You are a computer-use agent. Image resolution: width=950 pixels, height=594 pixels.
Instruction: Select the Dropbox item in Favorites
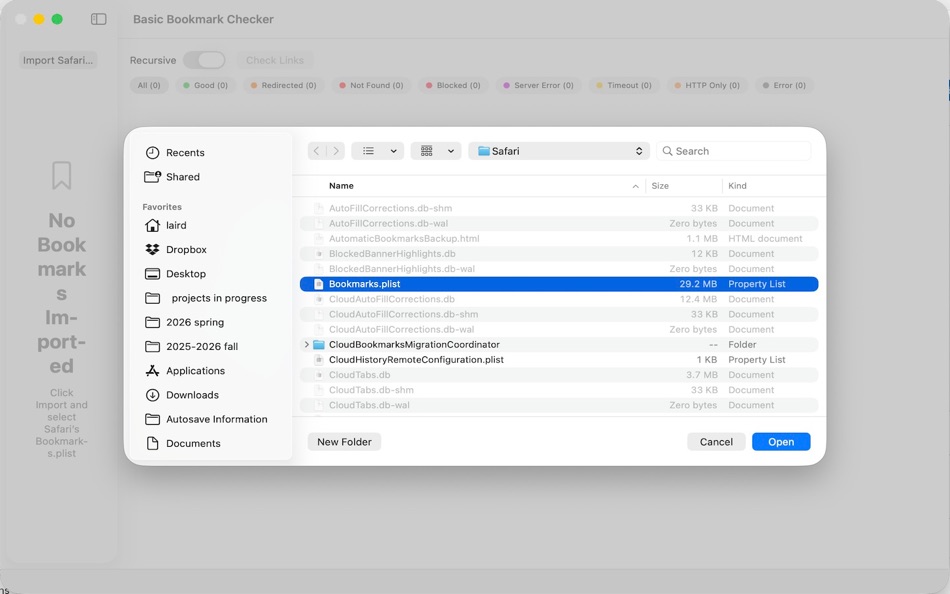[x=186, y=249]
